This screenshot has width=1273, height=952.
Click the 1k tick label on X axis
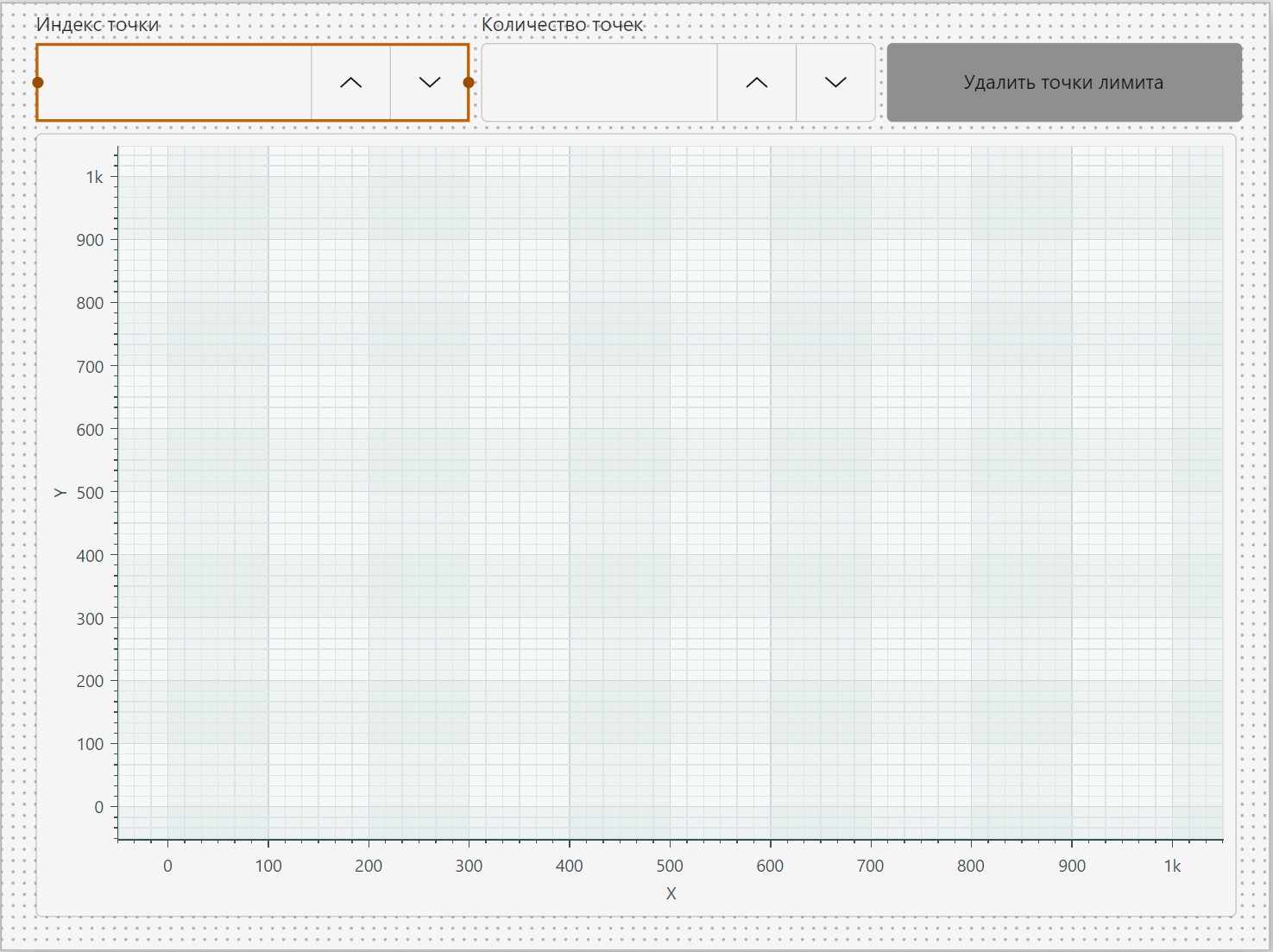tap(1172, 866)
